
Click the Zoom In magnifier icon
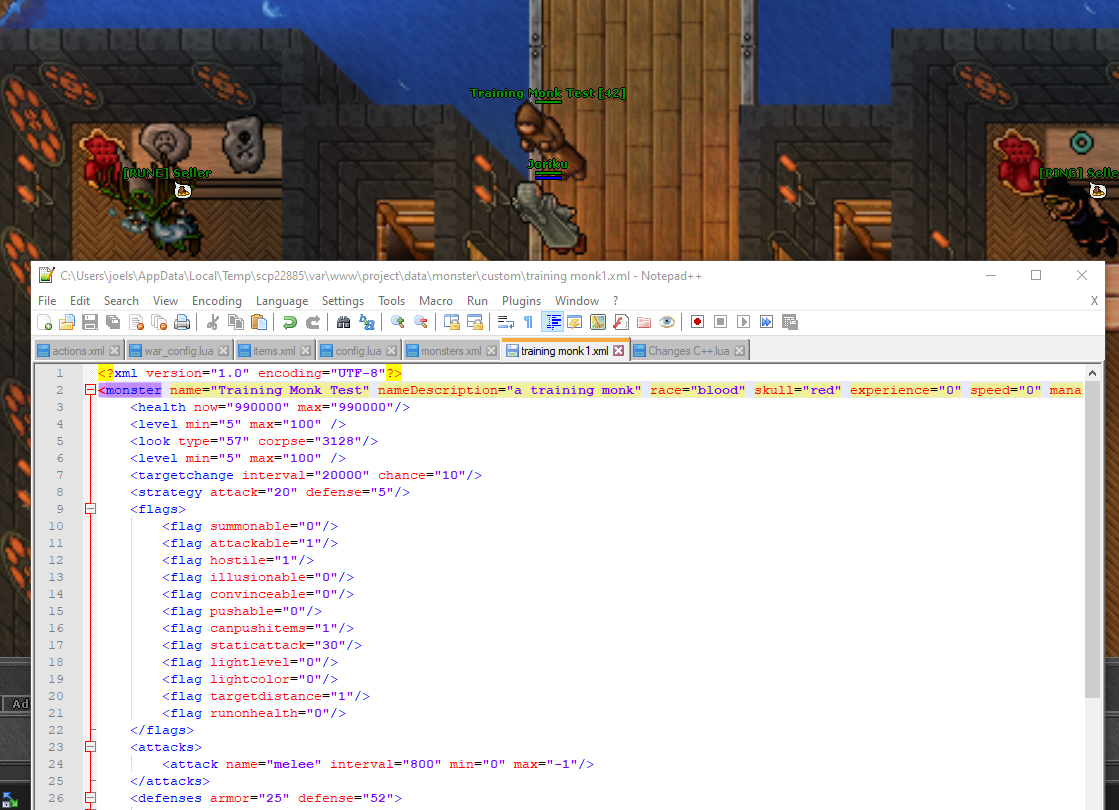pos(398,323)
